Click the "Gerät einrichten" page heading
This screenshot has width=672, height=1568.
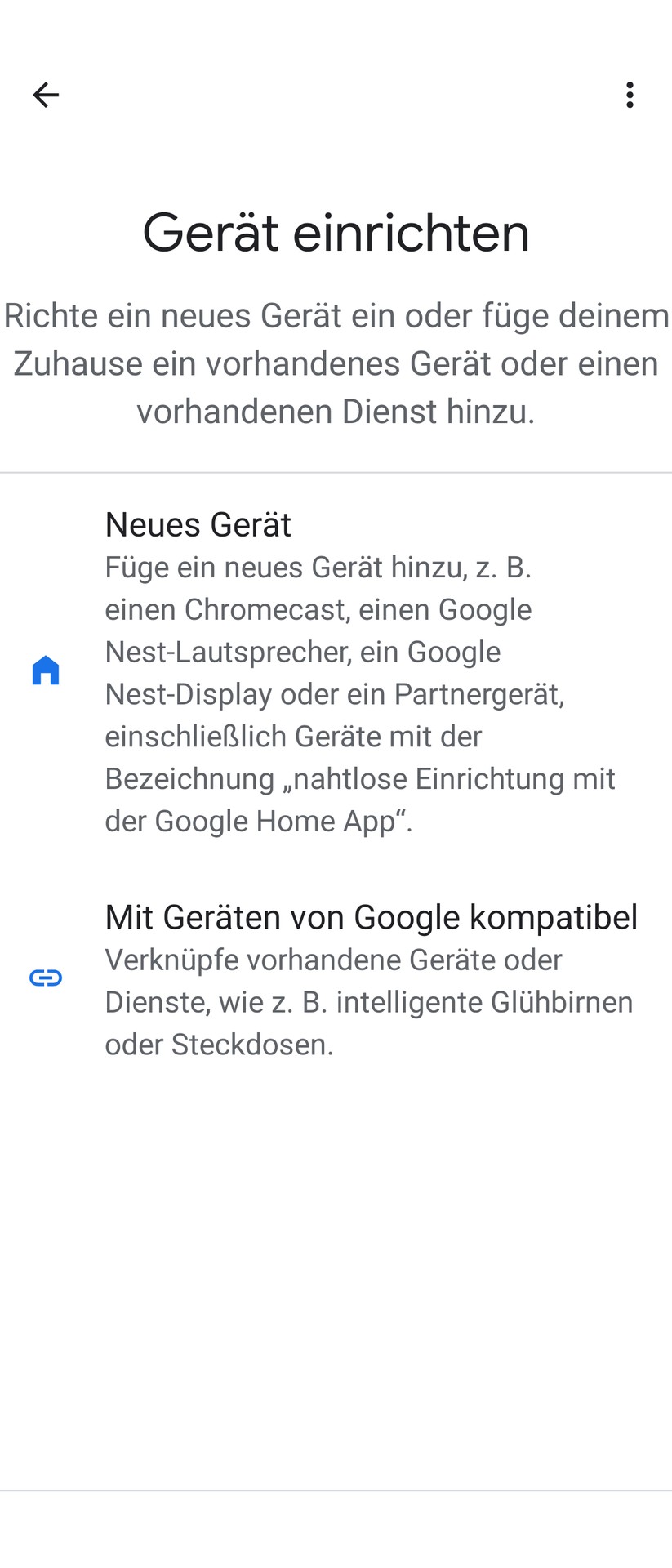336,233
